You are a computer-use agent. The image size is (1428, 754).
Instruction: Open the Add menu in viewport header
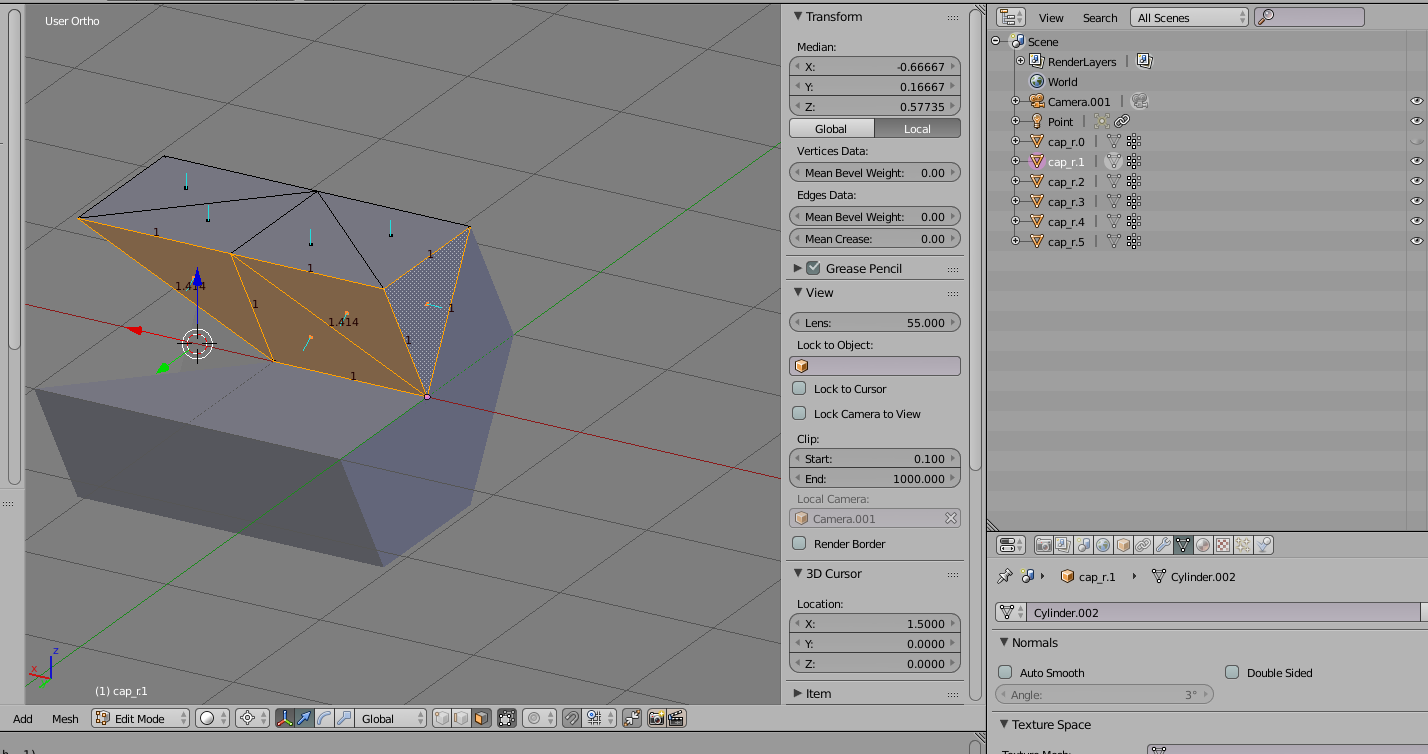23,718
